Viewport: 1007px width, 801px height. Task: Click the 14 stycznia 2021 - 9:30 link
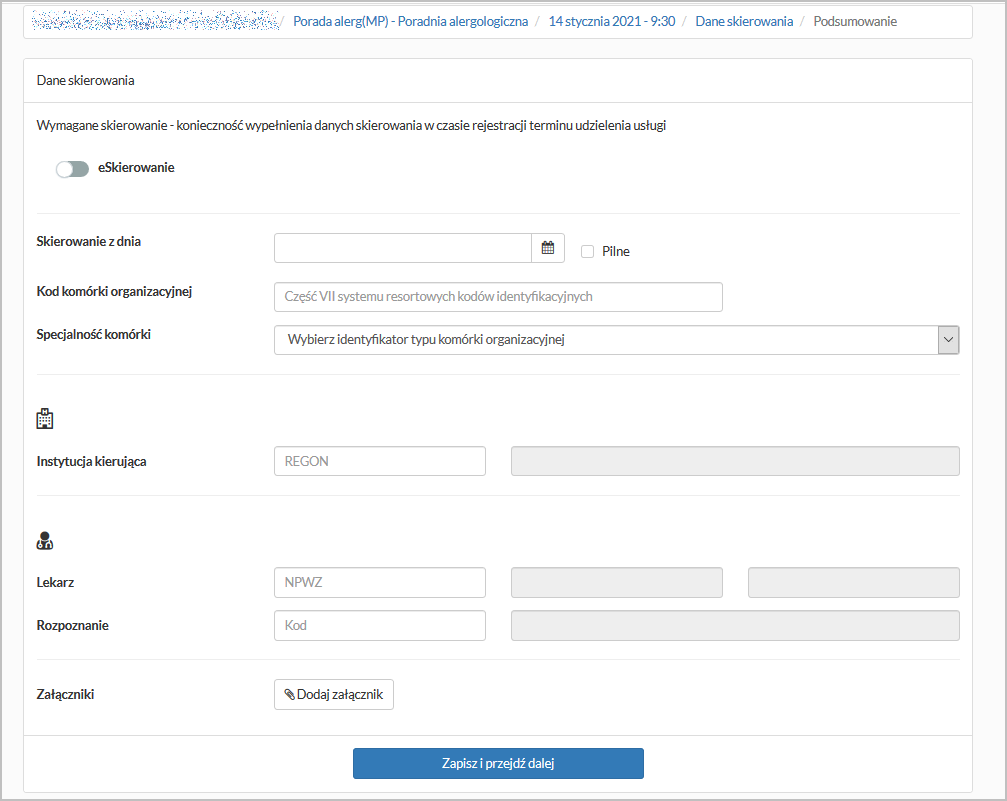tap(611, 19)
